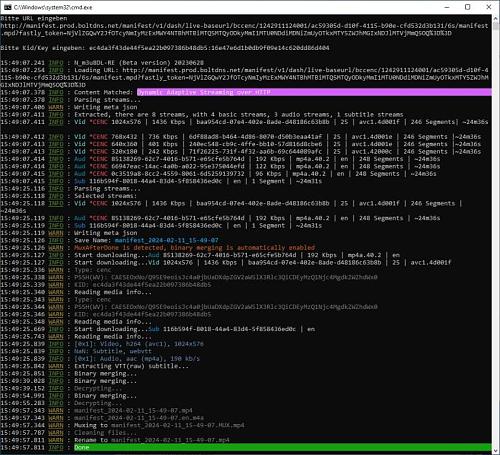
Task: Click the red MuxAfterDone is detected warning
Action: 194,248
